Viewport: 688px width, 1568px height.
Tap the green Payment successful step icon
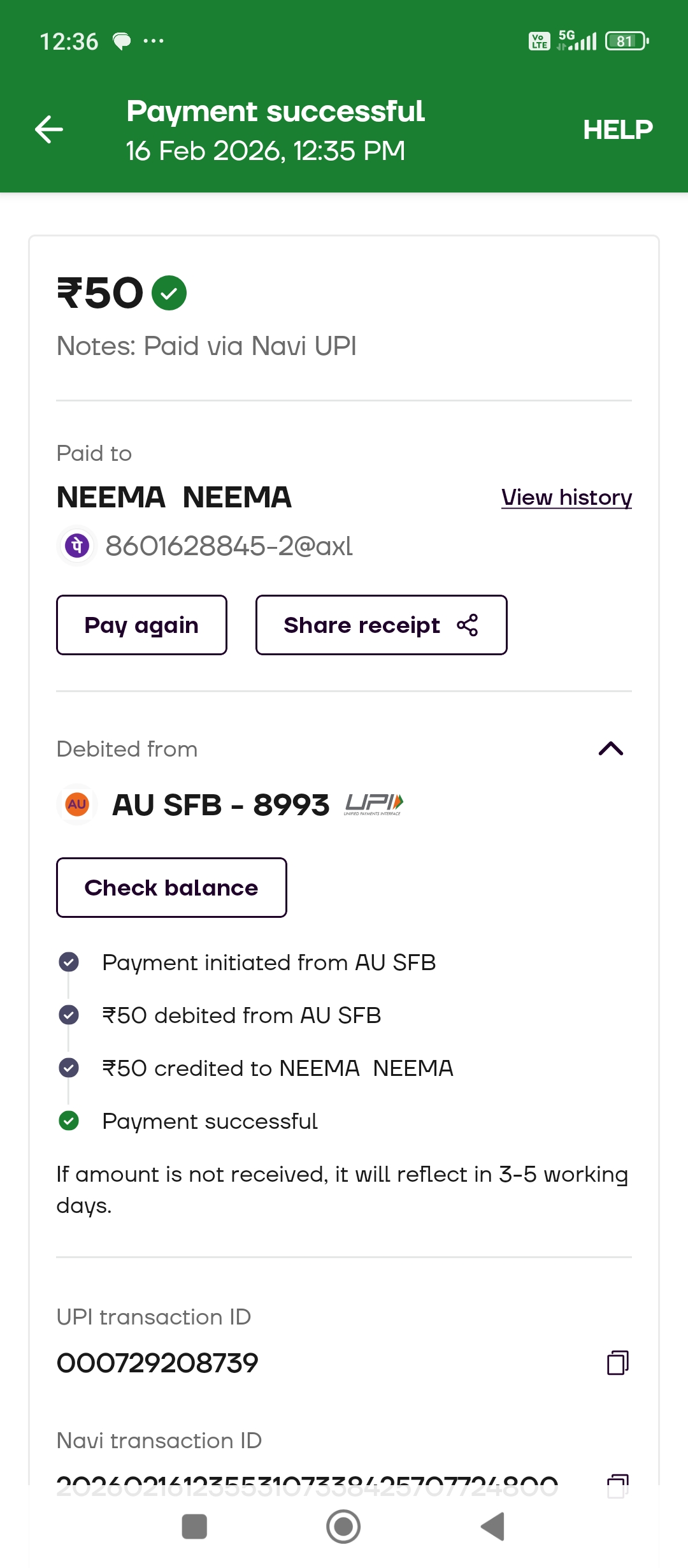point(69,1121)
